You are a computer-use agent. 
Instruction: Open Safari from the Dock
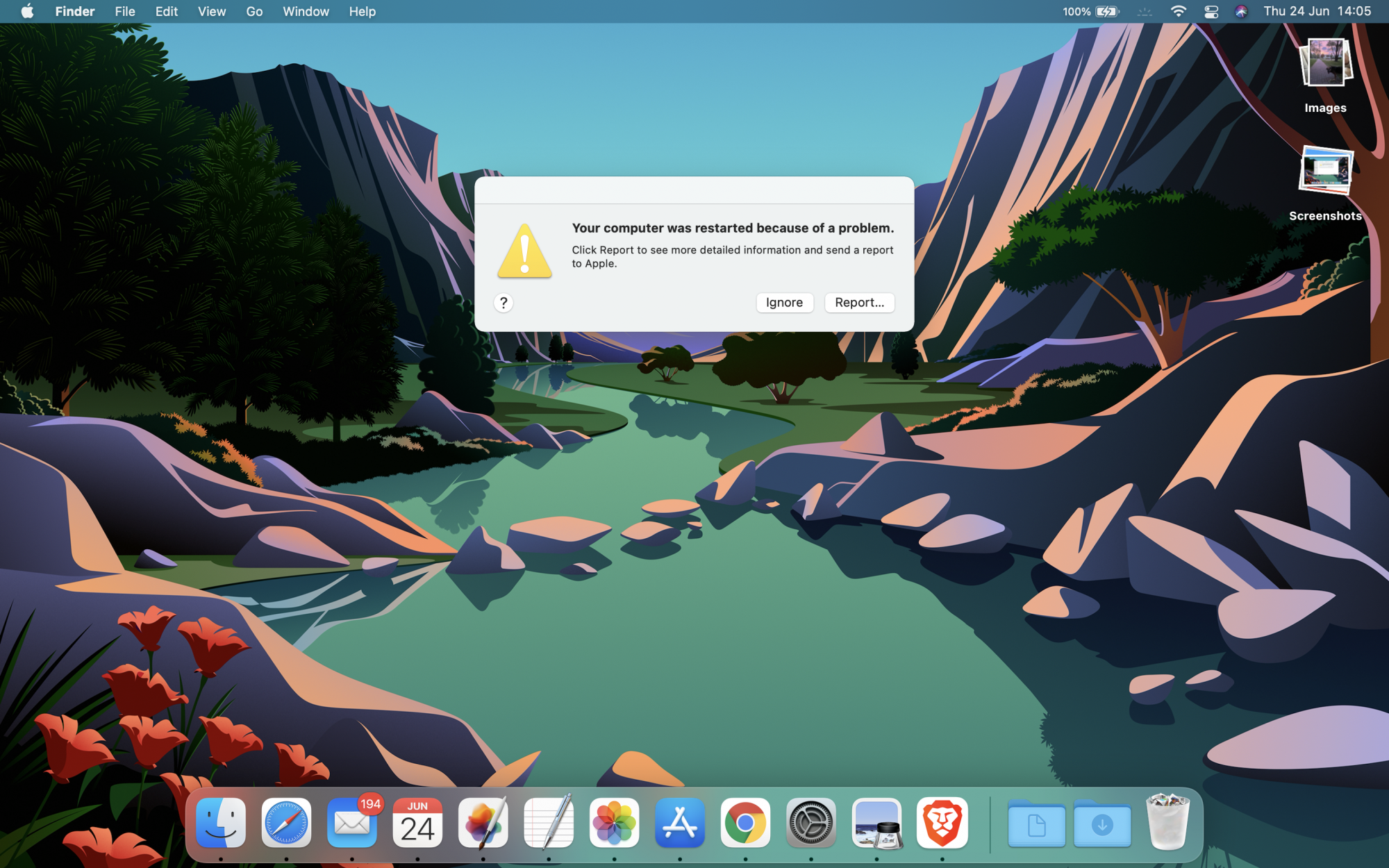coord(286,824)
